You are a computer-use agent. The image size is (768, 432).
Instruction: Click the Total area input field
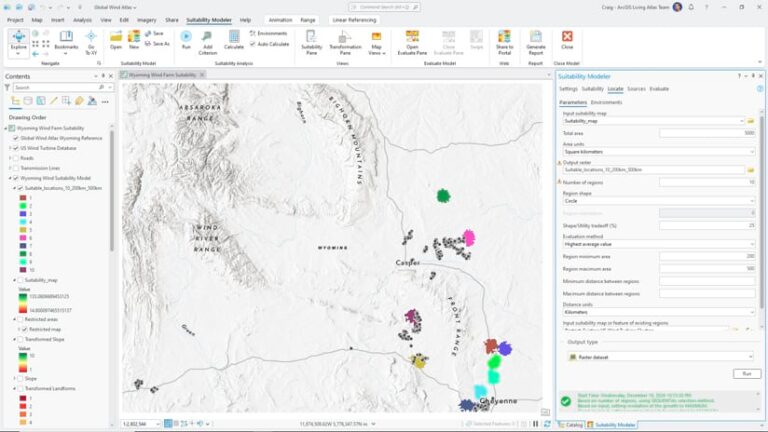click(x=707, y=133)
